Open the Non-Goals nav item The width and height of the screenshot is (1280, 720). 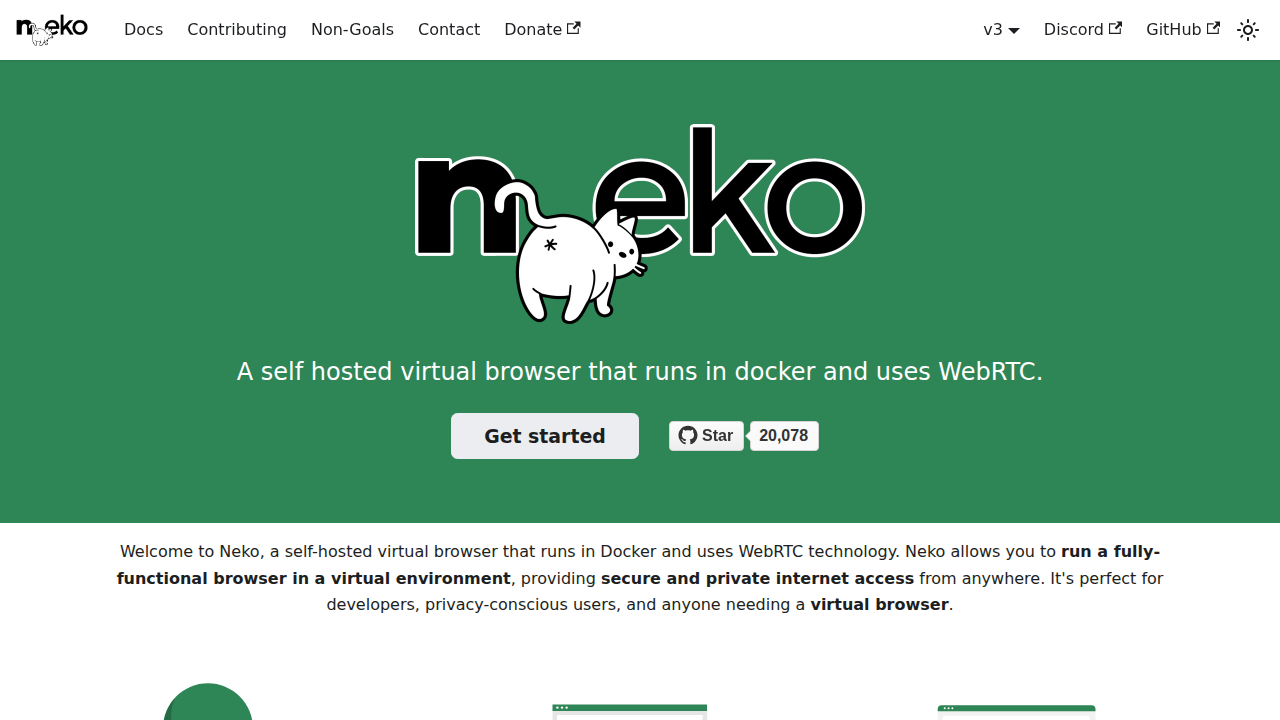352,30
